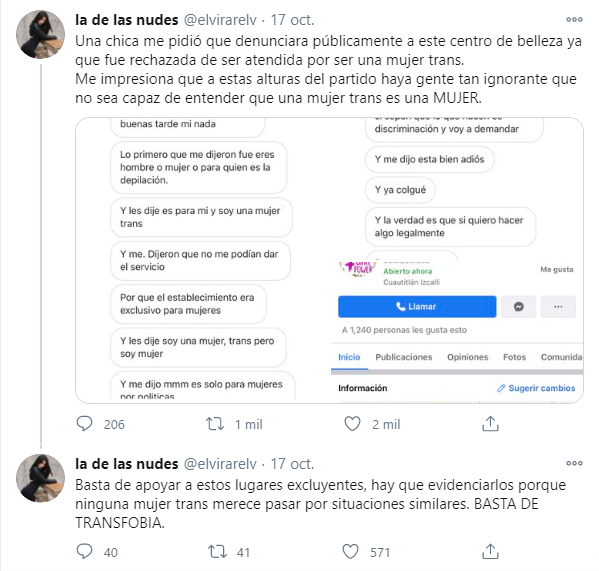Image resolution: width=599 pixels, height=571 pixels.
Task: Open @elvirarelv handle on second tweet
Action: point(220,464)
